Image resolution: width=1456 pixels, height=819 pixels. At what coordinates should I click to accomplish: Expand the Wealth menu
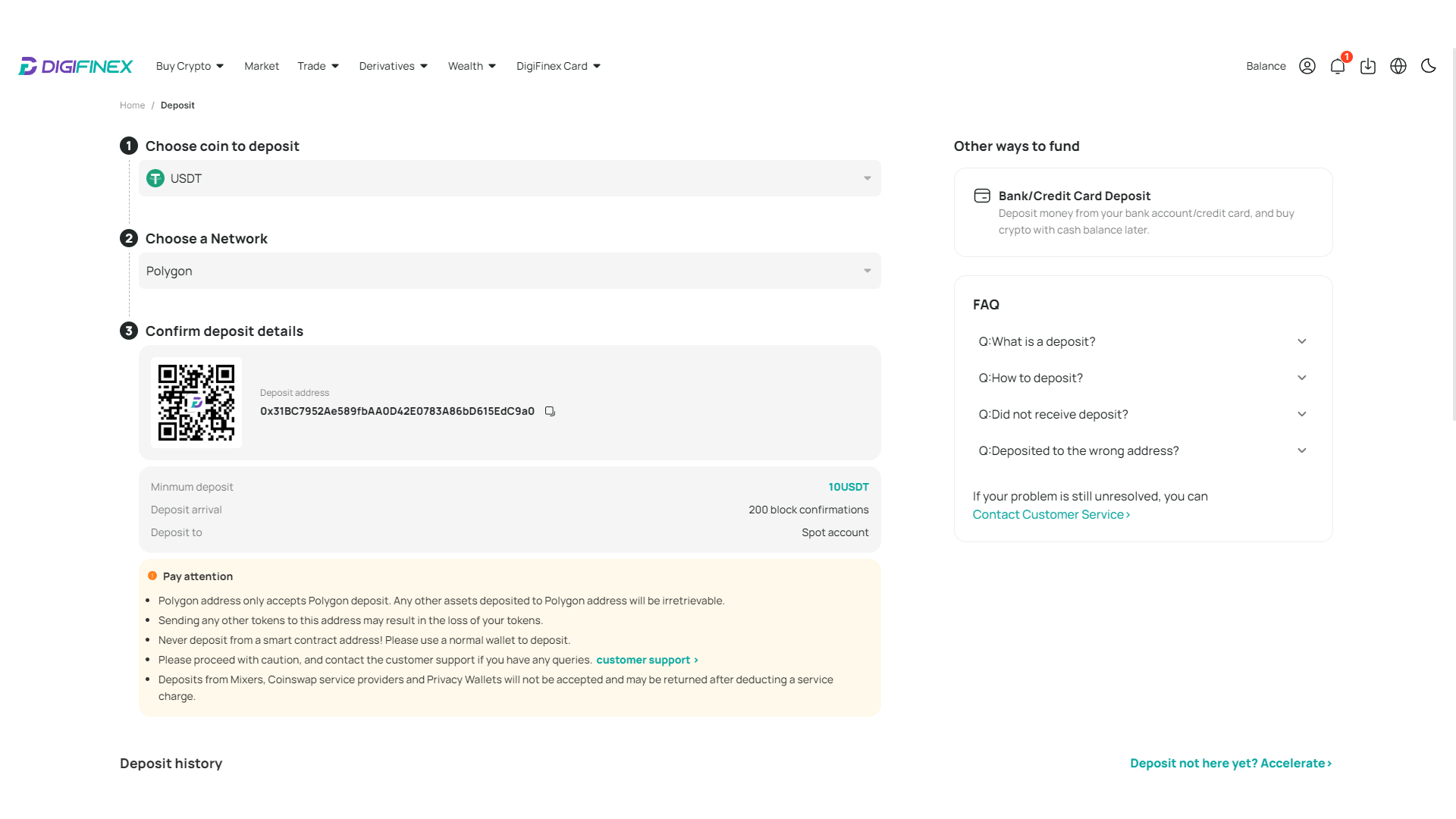pyautogui.click(x=472, y=66)
